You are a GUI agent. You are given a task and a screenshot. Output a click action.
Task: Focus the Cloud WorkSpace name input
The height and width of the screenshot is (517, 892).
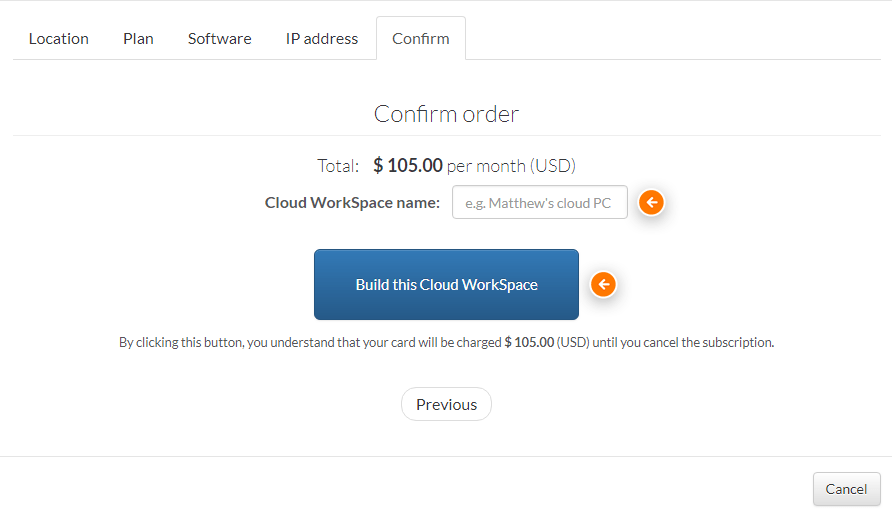coord(540,202)
